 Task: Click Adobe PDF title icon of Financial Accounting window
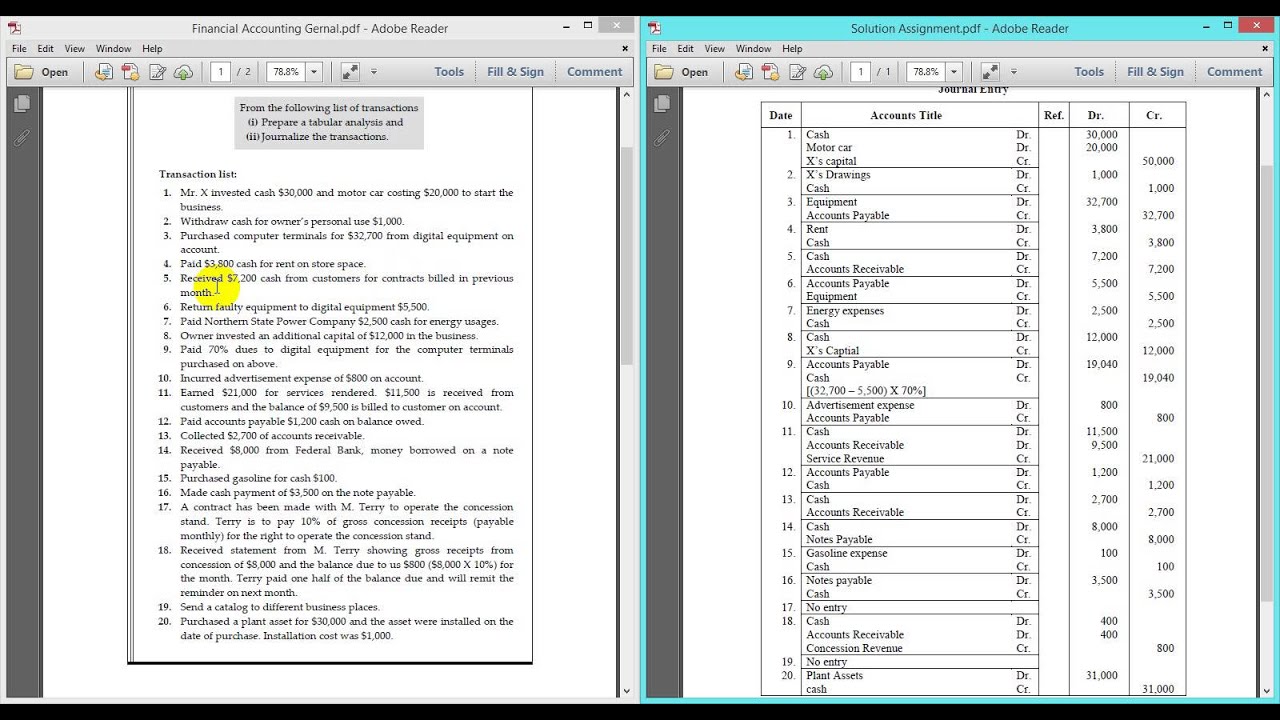pyautogui.click(x=15, y=28)
